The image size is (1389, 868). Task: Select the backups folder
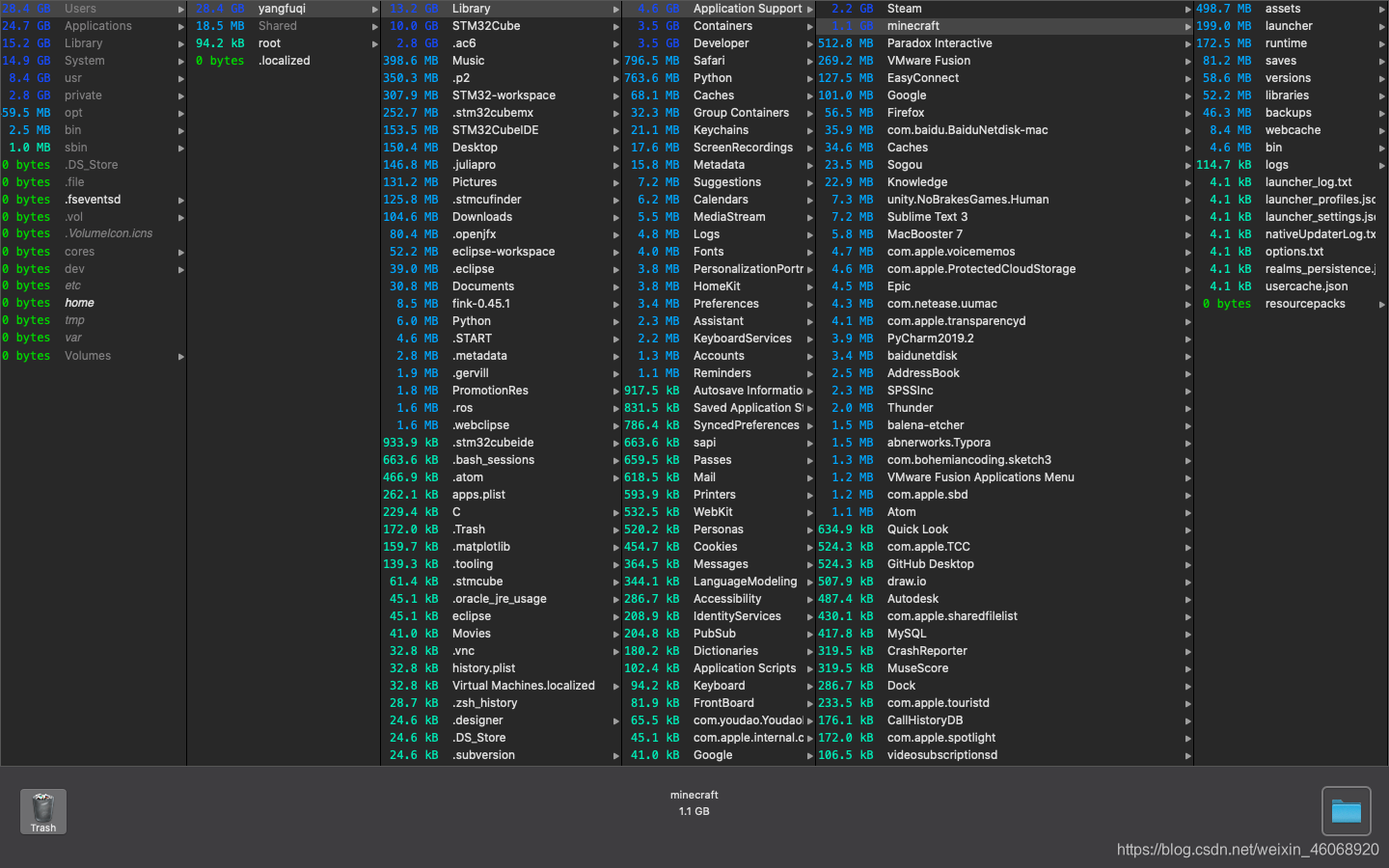(1291, 113)
